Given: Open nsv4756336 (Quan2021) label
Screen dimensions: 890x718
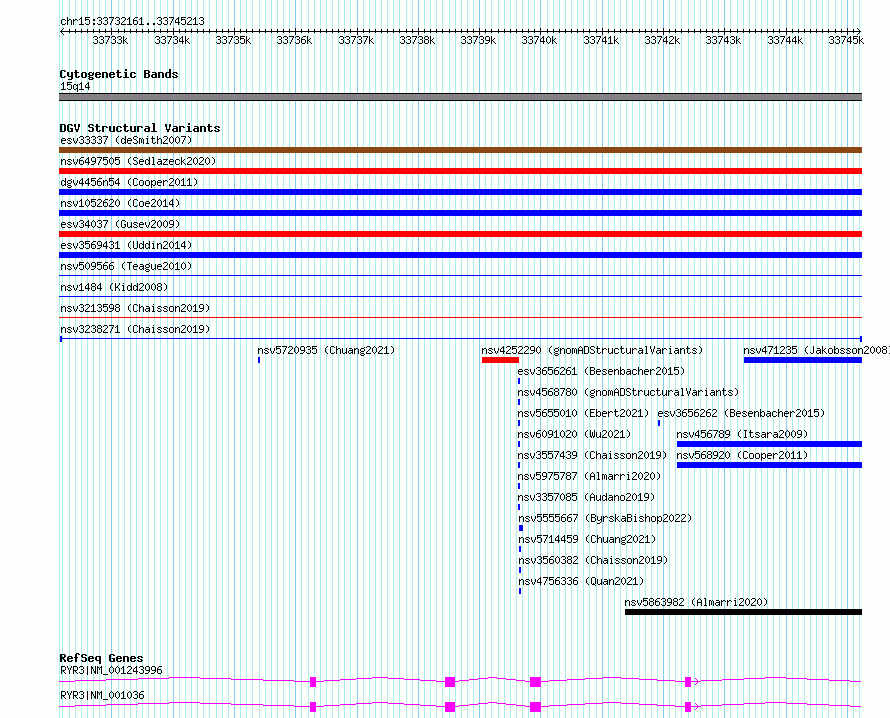Looking at the screenshot, I should [581, 581].
